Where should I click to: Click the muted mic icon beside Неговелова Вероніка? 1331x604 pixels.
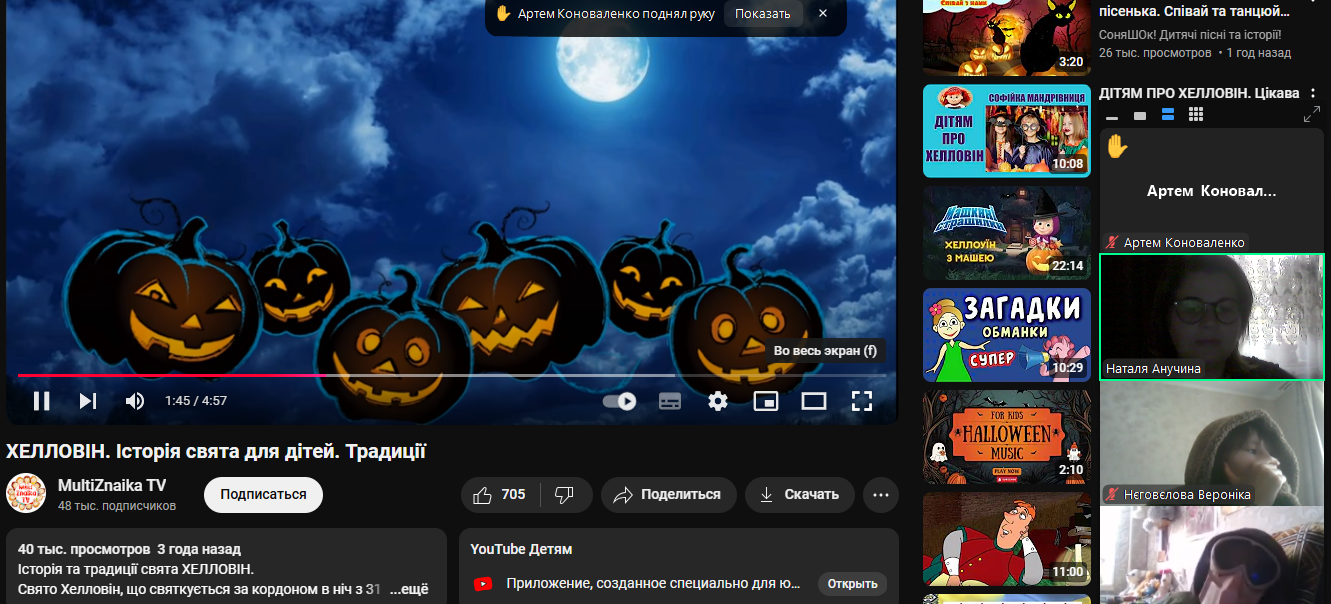click(1112, 495)
